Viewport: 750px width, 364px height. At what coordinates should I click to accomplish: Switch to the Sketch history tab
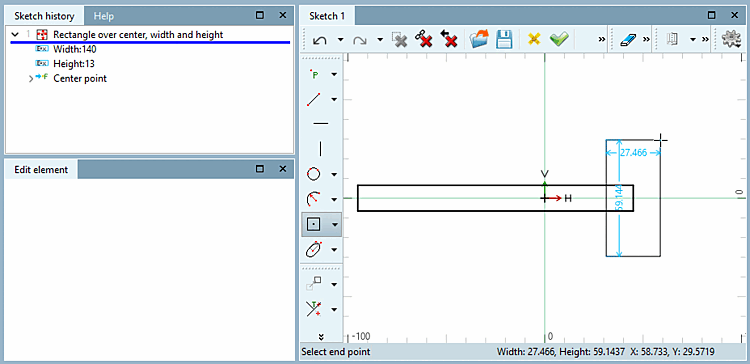(44, 16)
